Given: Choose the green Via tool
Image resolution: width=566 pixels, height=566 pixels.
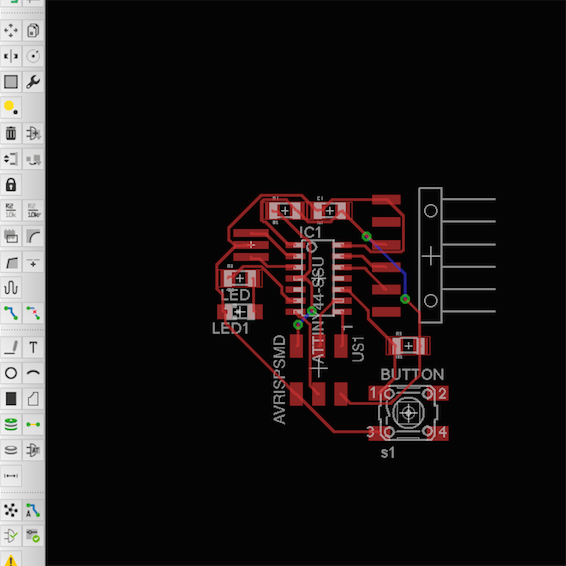Looking at the screenshot, I should coord(11,424).
